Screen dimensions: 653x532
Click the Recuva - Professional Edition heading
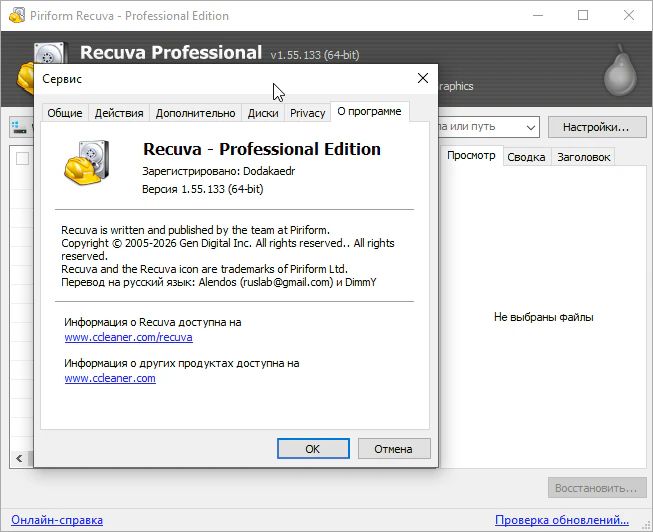(262, 149)
